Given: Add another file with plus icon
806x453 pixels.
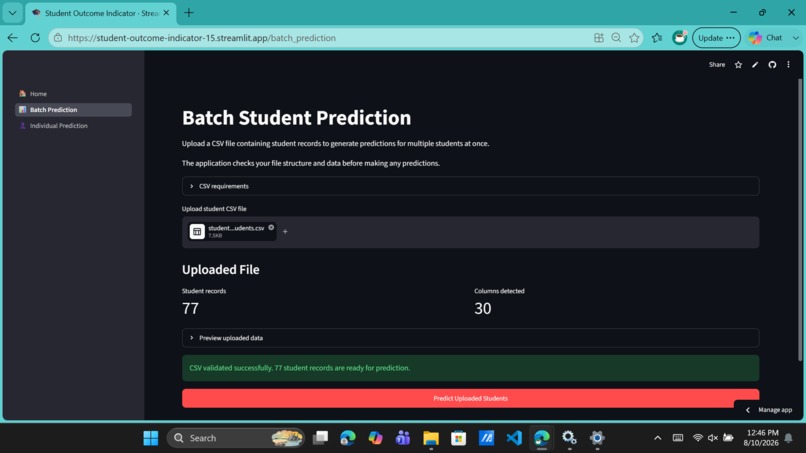Looking at the screenshot, I should 285,231.
